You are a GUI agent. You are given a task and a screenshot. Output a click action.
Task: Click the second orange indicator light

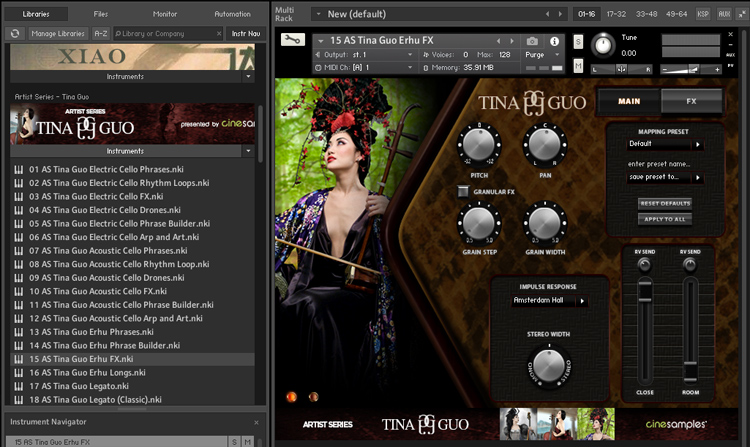point(314,397)
